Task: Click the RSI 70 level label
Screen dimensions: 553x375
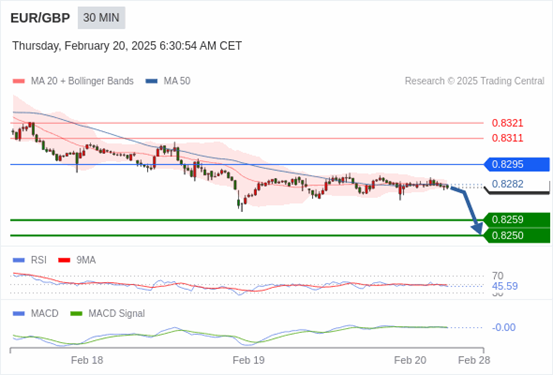Action: [498, 276]
